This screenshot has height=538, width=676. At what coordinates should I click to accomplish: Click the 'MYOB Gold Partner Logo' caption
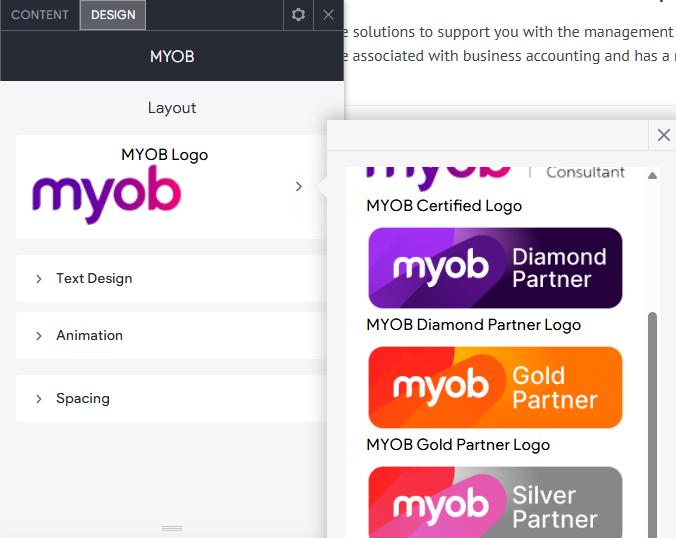(x=458, y=445)
